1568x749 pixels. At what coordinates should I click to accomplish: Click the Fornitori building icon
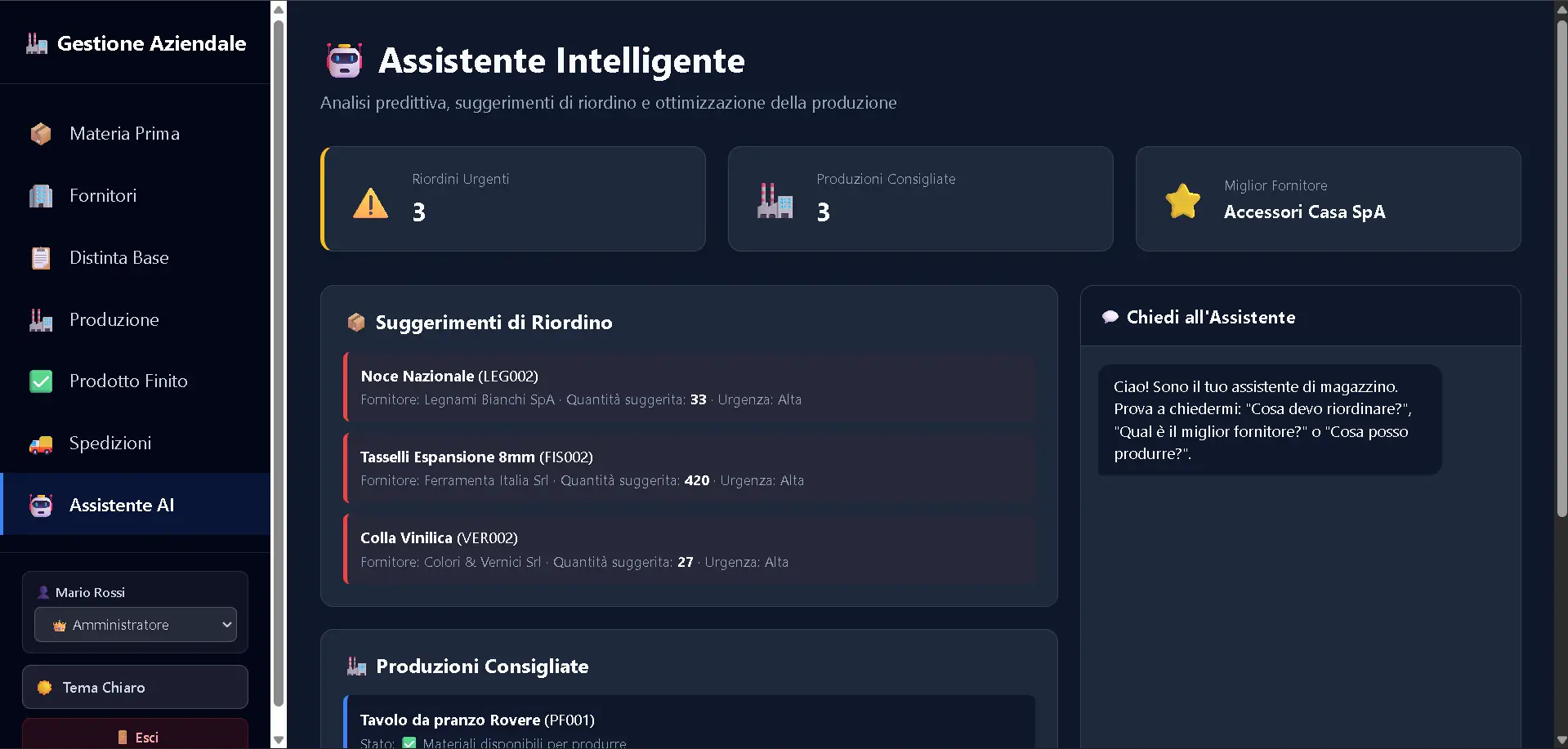point(41,195)
